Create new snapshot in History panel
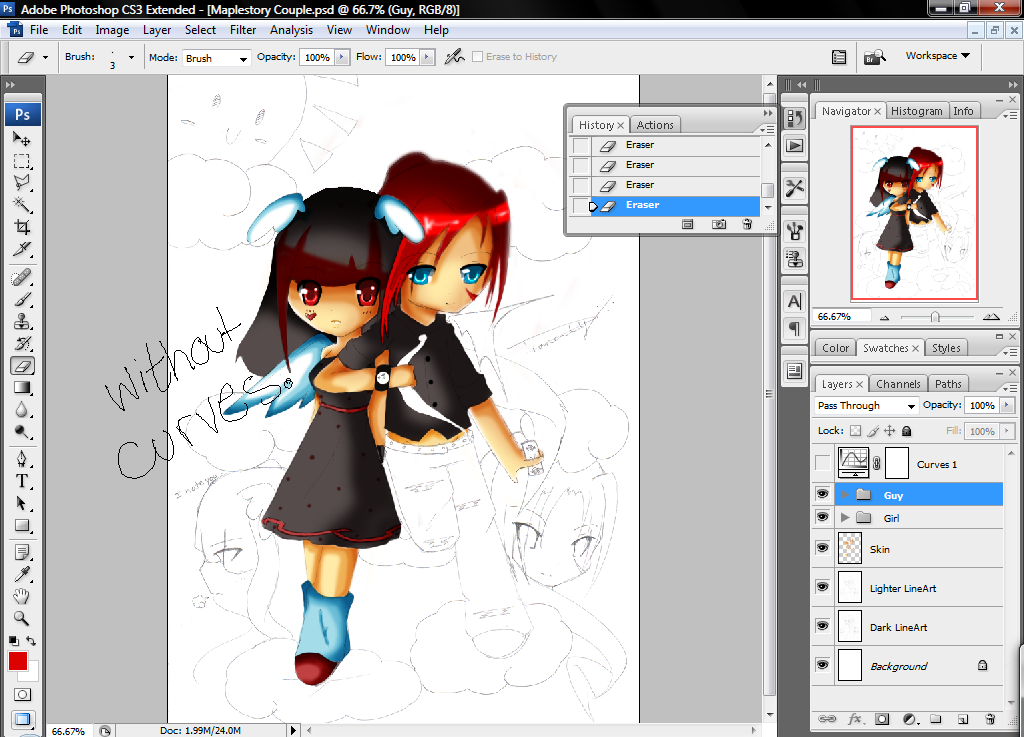The image size is (1024, 737). [x=718, y=225]
